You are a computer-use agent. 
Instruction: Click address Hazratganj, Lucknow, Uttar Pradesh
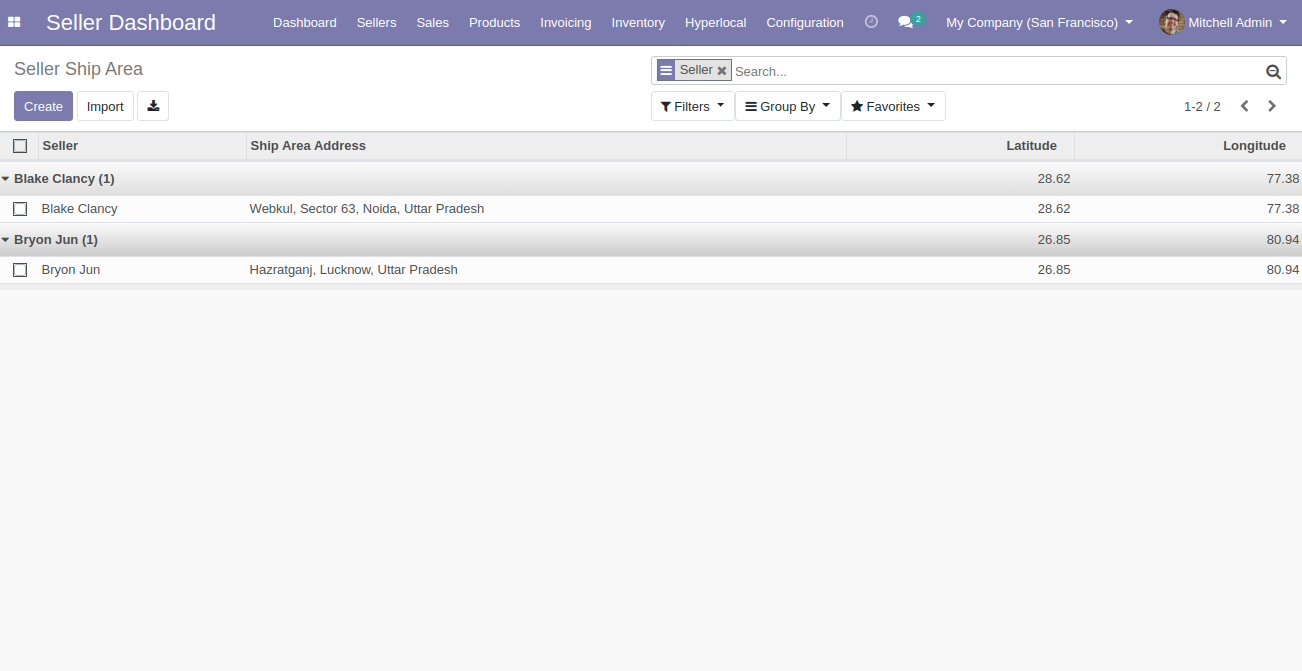353,270
